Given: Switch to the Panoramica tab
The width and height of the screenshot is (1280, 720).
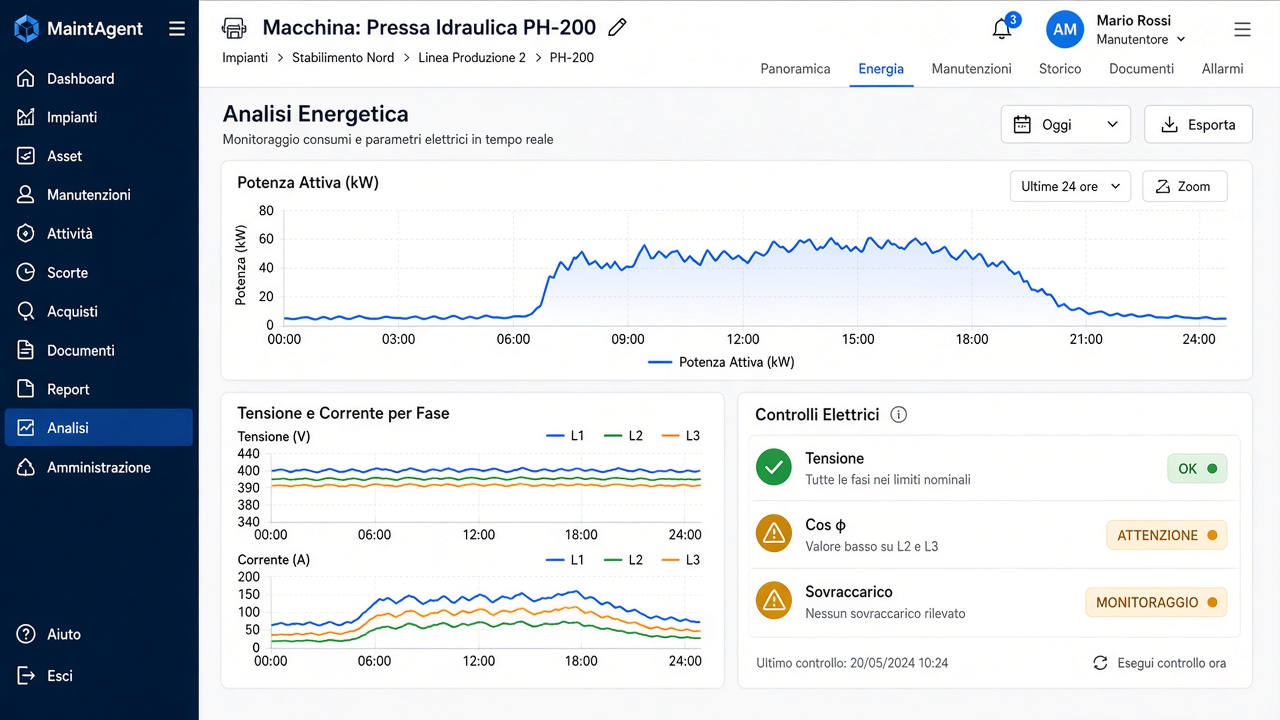Looking at the screenshot, I should [795, 69].
